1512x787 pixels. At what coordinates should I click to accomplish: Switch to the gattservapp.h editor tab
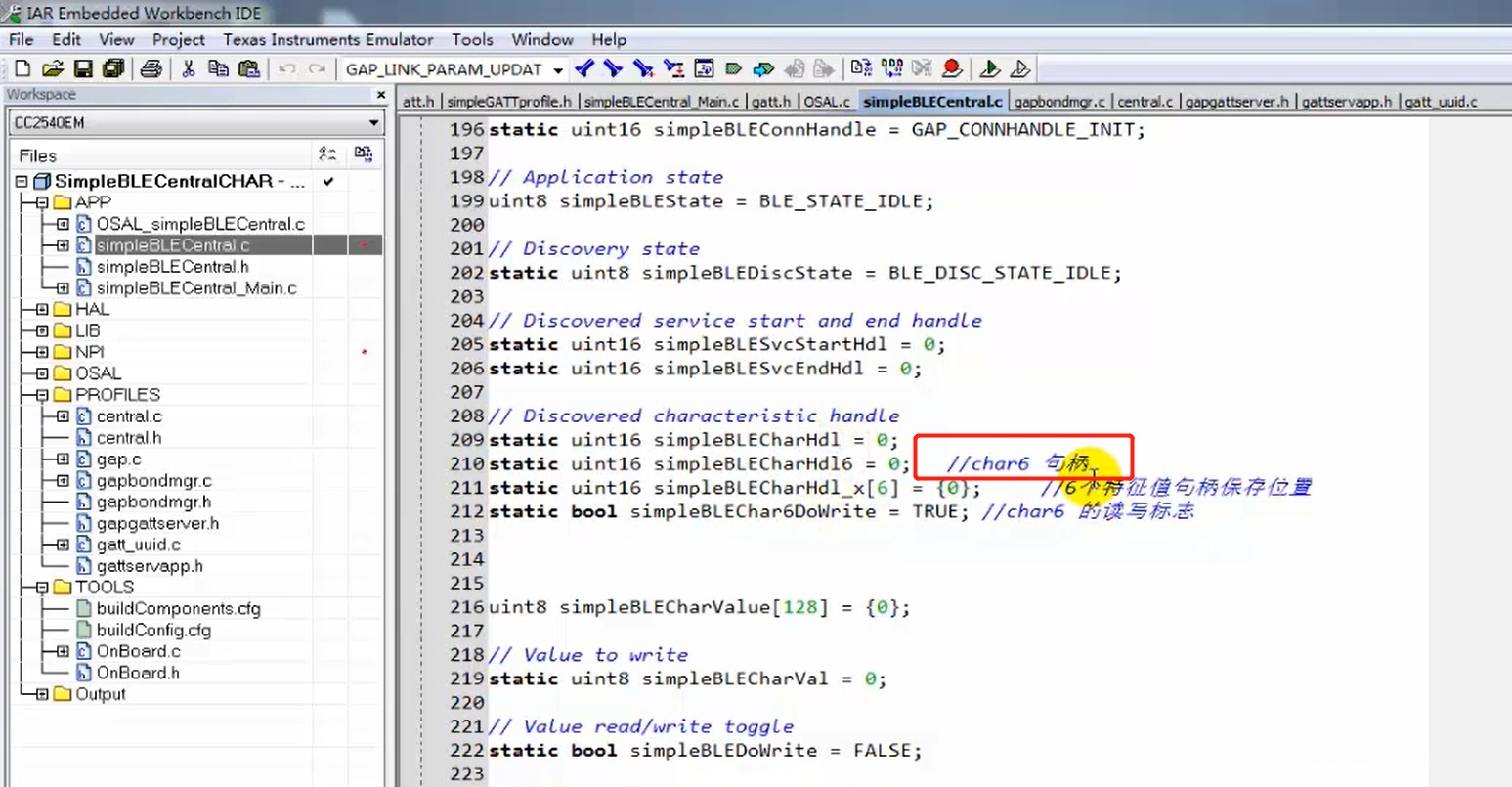click(1347, 102)
